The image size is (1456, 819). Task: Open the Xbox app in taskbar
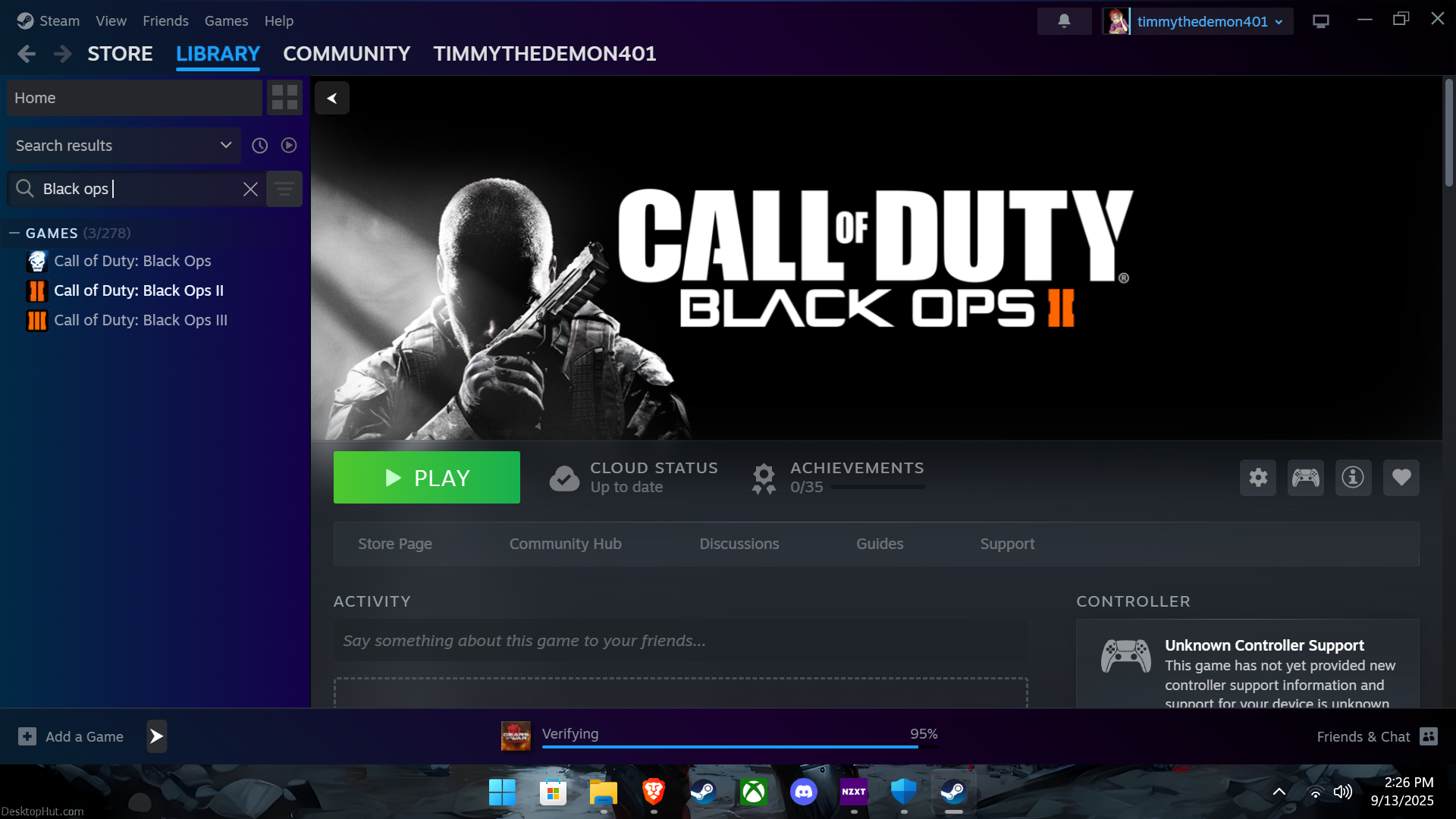[753, 792]
